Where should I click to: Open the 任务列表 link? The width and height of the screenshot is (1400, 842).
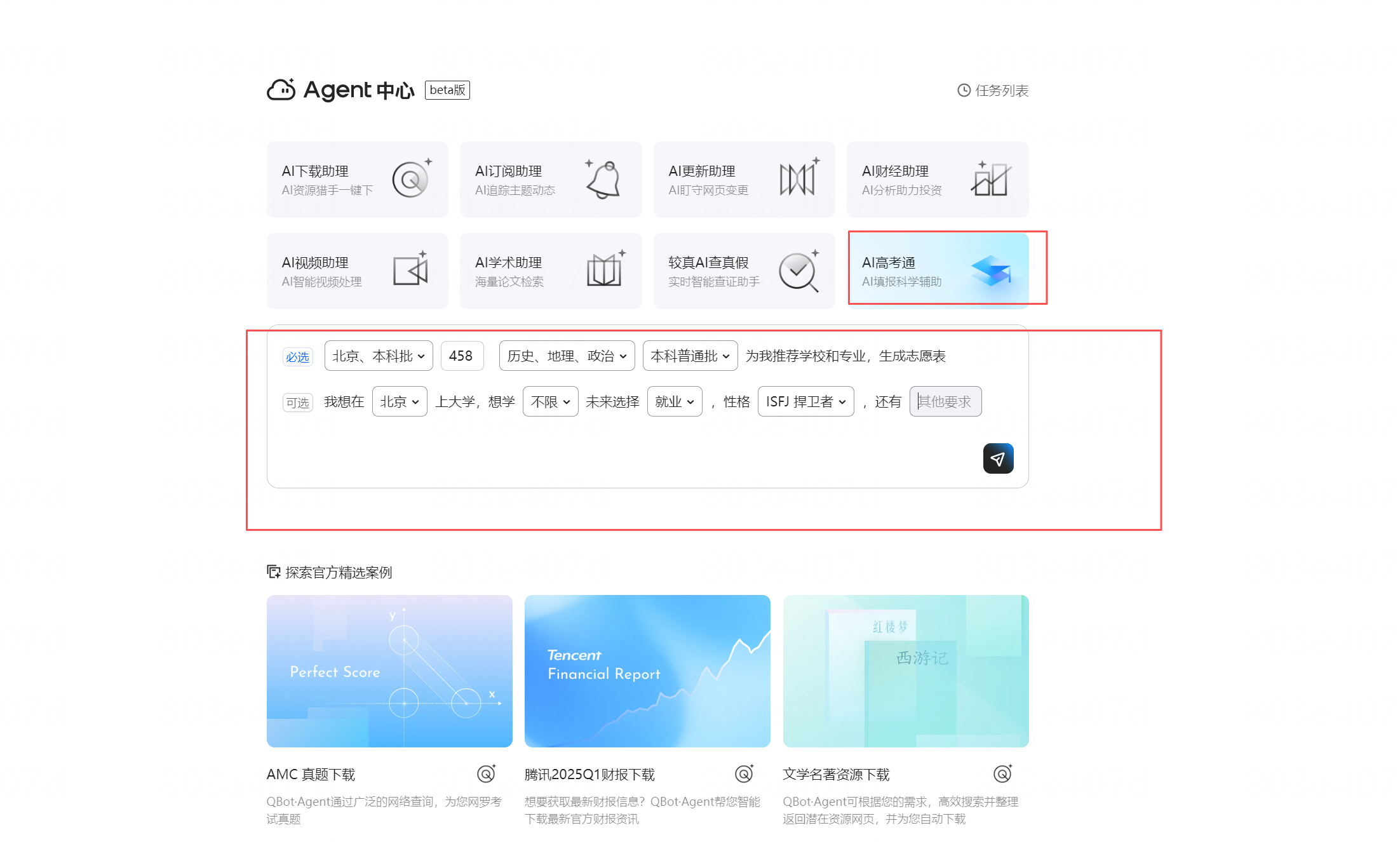pos(993,90)
